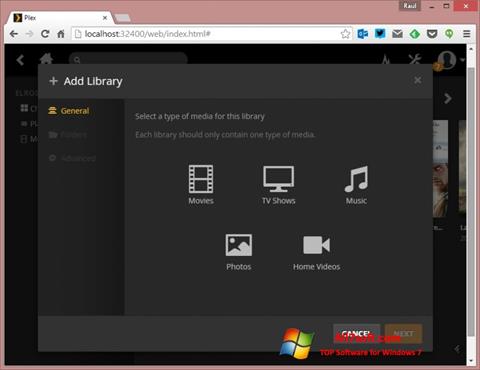480x370 pixels.
Task: Pick the Music library type
Action: coord(356,184)
